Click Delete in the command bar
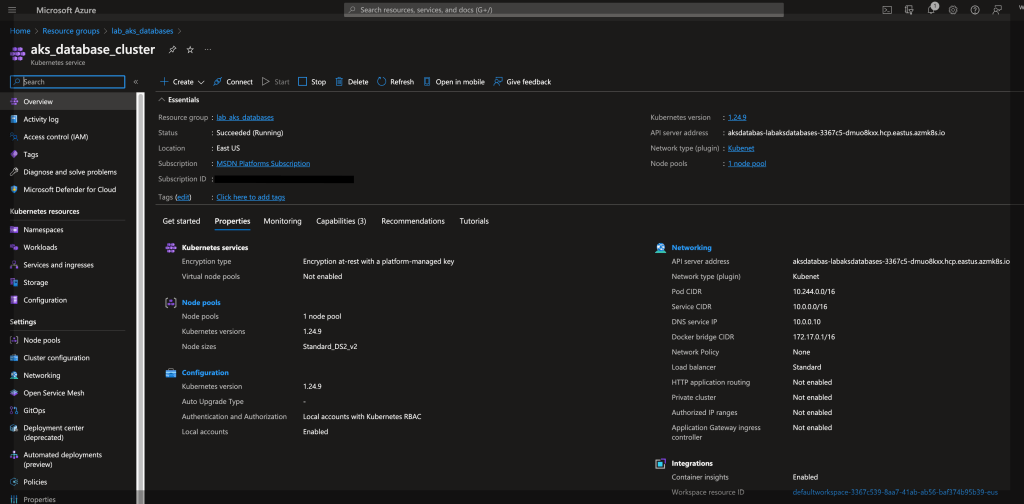Viewport: 1024px width, 504px height. 351,82
